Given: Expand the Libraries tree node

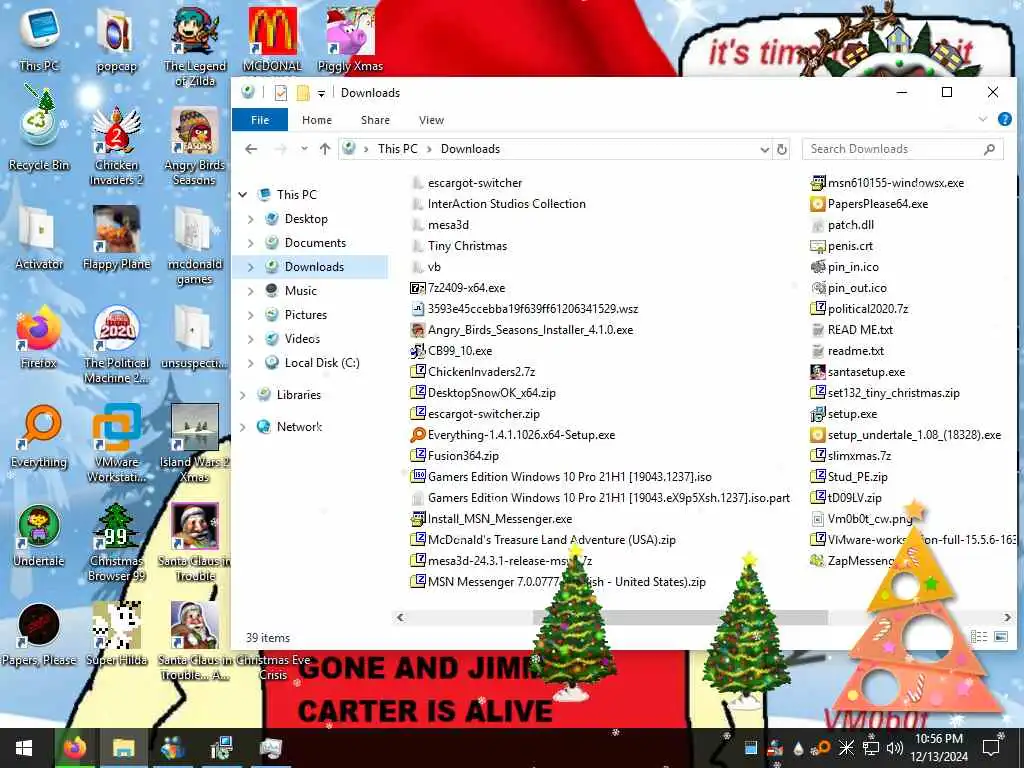Looking at the screenshot, I should pyautogui.click(x=243, y=395).
